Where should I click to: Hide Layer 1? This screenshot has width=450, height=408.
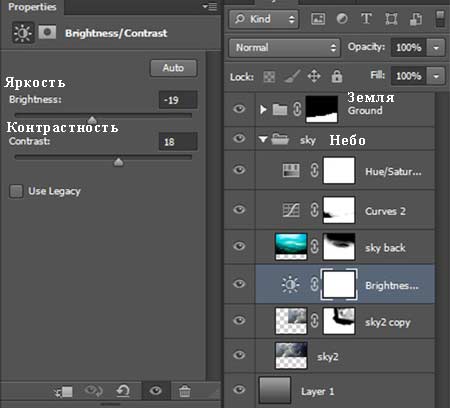click(239, 389)
